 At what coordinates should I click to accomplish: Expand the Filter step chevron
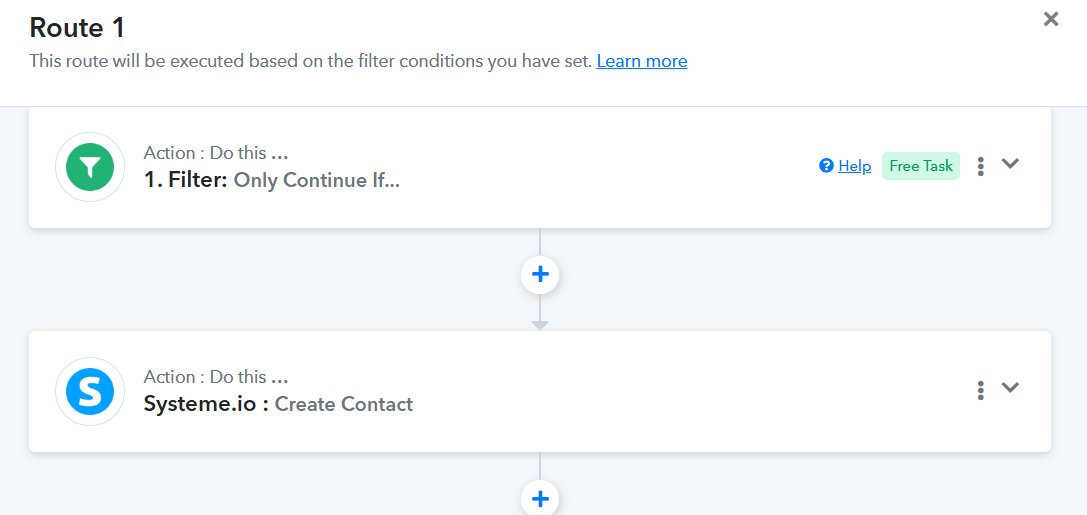(1010, 164)
